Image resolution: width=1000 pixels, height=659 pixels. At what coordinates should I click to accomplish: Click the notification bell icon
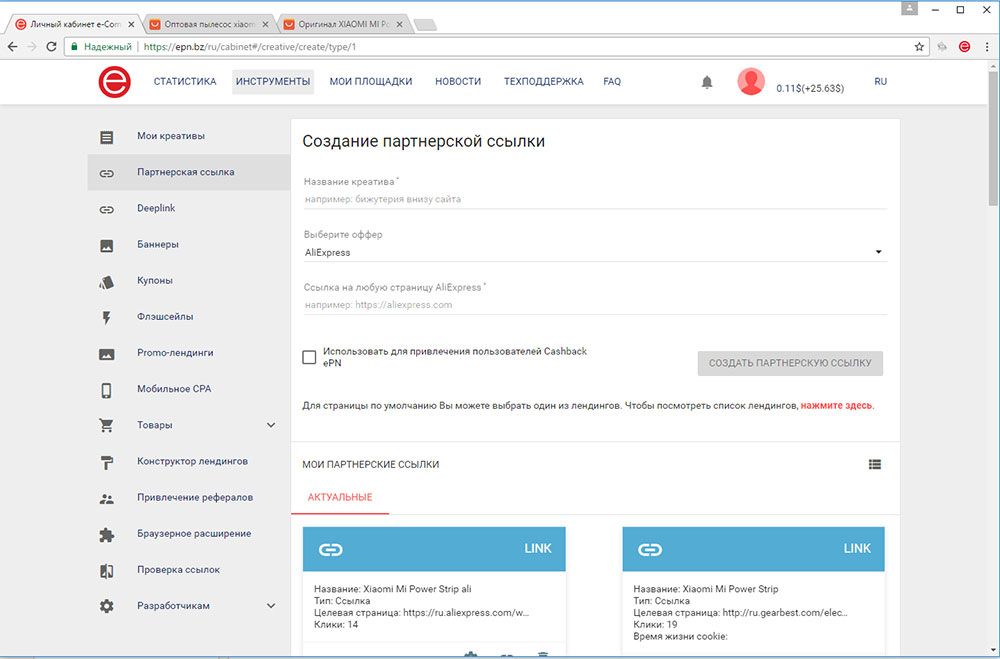click(x=707, y=82)
